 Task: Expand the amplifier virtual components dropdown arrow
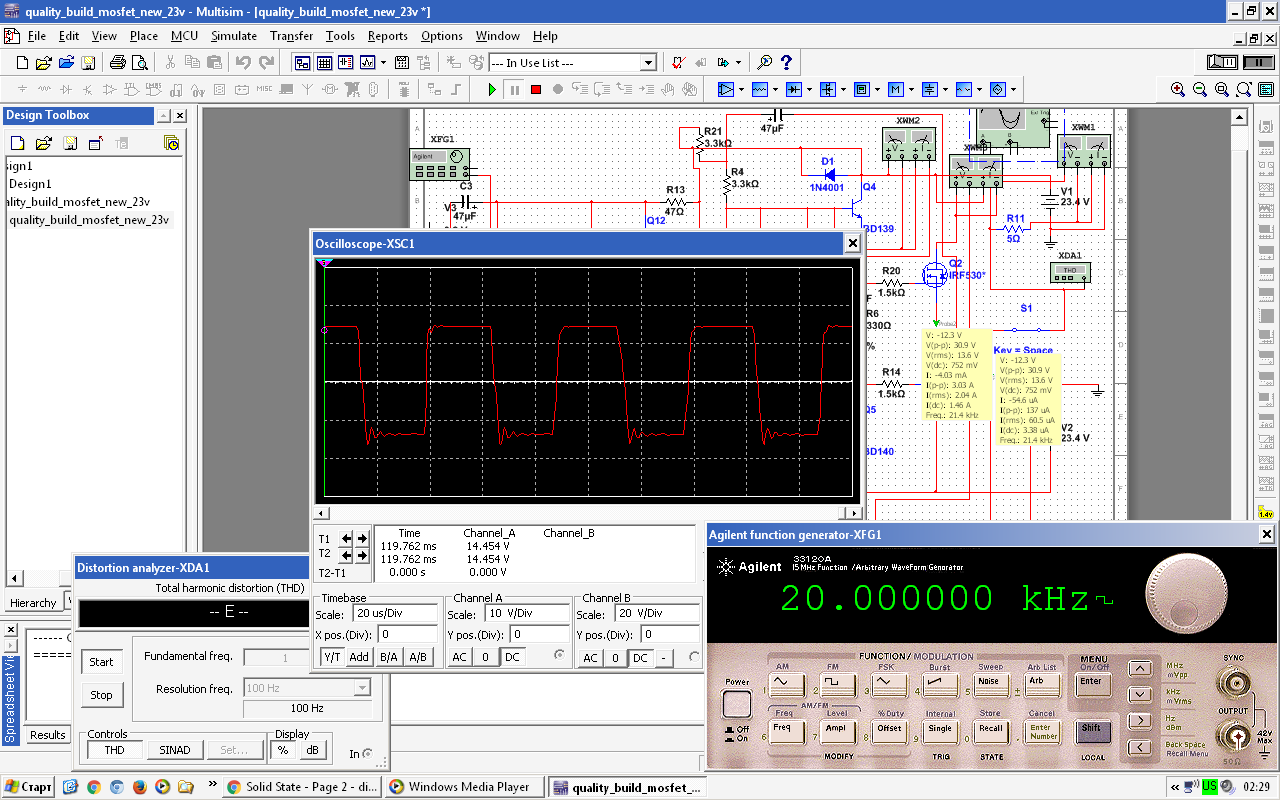pos(741,89)
